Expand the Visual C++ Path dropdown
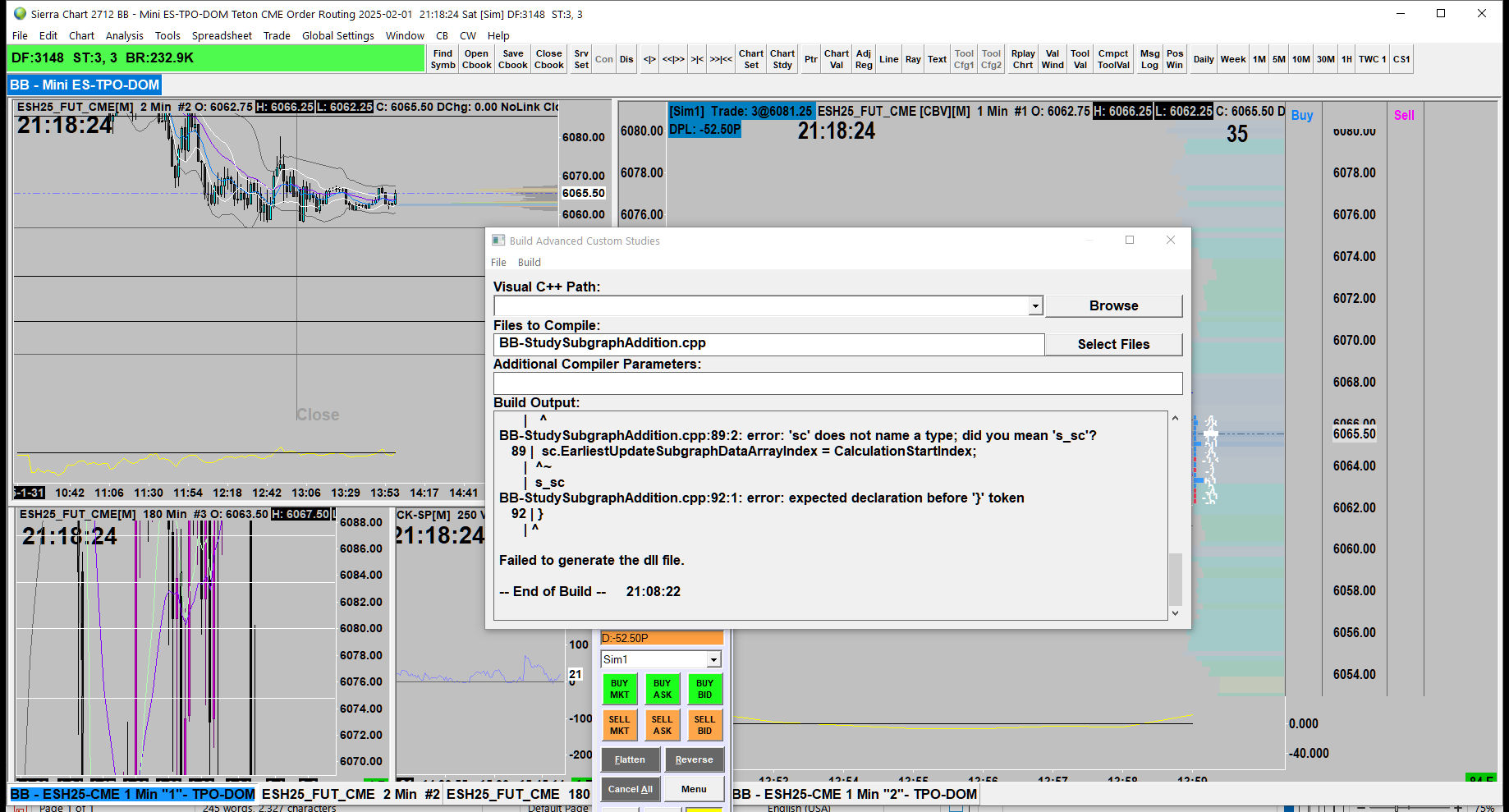 pos(1035,306)
